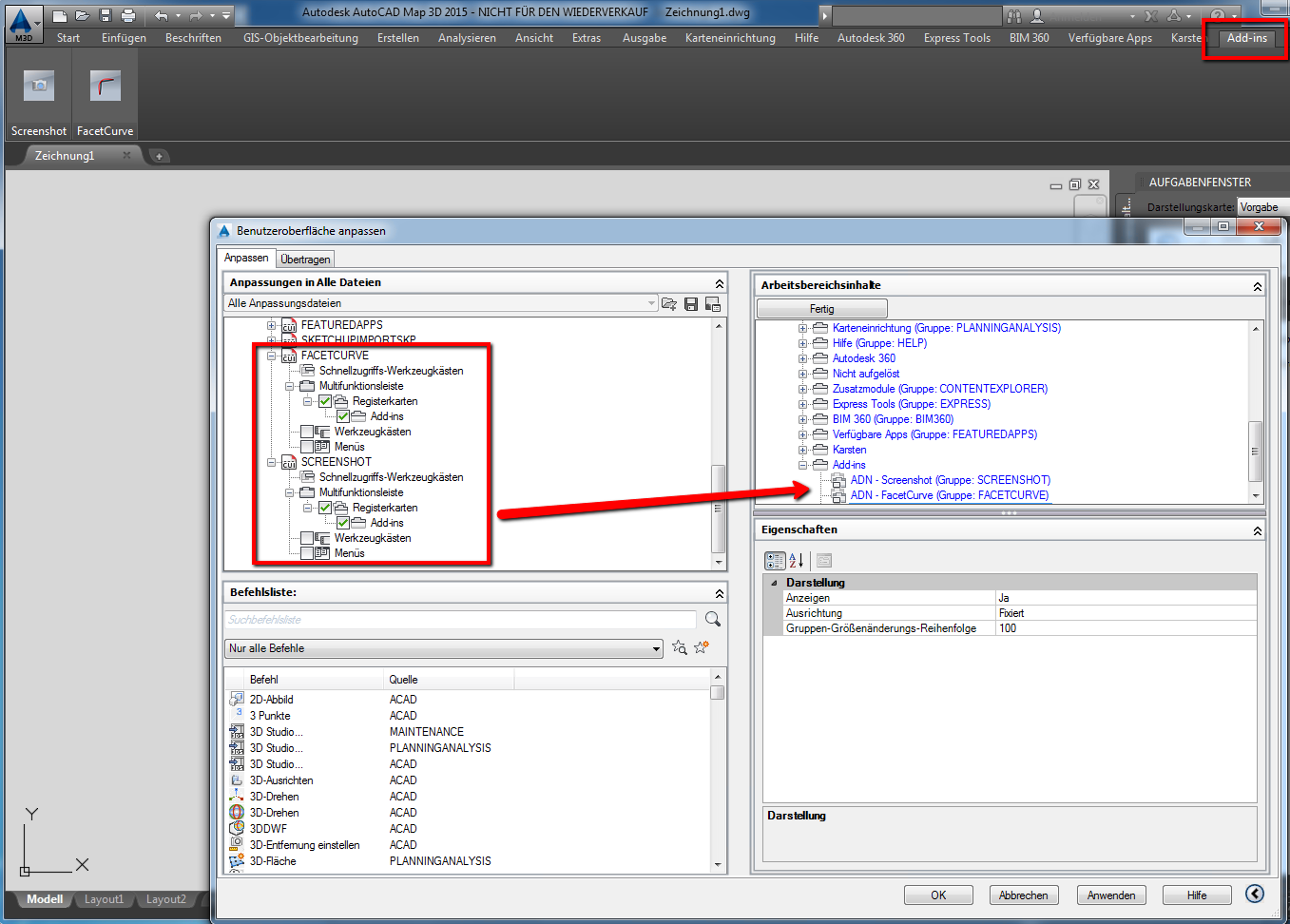Collapse the SCREENSHOT tree node

271,462
